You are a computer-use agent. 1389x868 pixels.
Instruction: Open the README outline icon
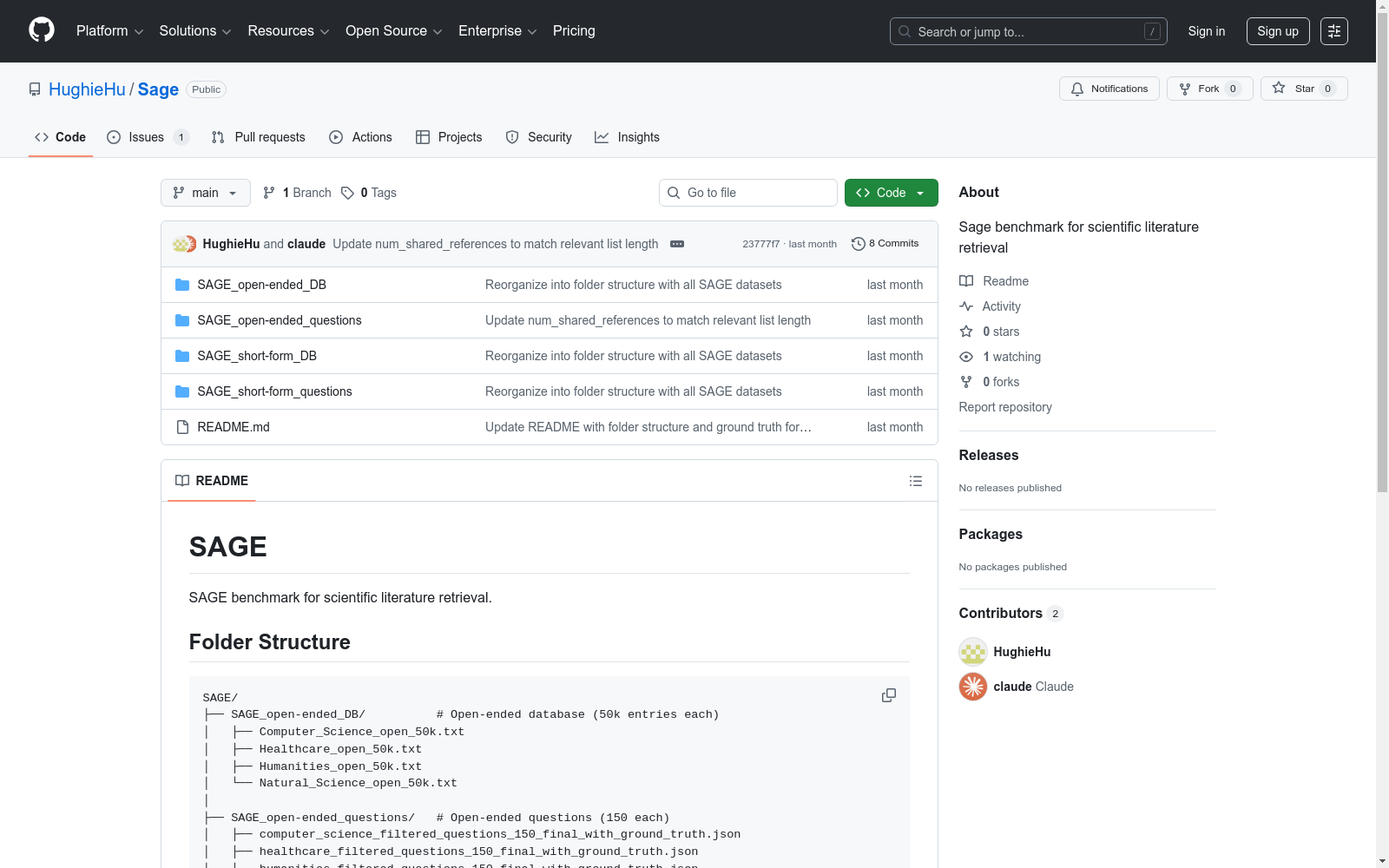(x=916, y=481)
